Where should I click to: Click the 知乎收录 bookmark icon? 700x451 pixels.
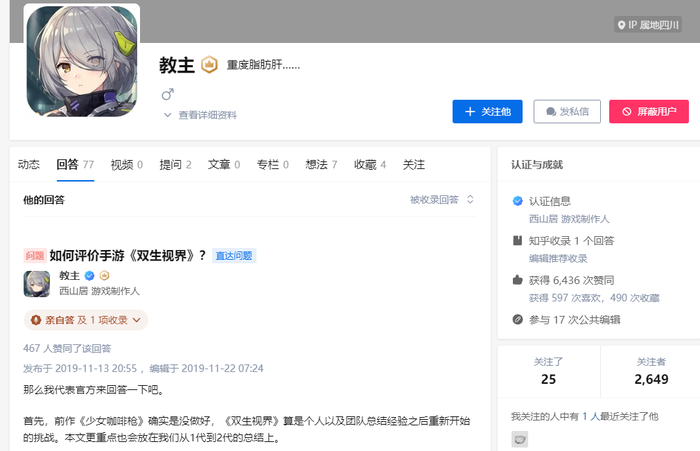coord(517,241)
